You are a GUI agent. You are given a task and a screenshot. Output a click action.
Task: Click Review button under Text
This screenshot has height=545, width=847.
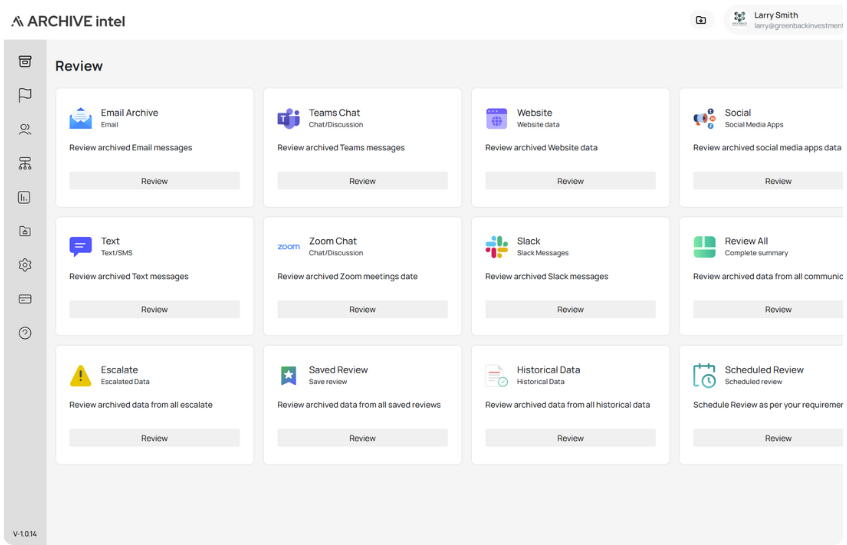tap(154, 309)
